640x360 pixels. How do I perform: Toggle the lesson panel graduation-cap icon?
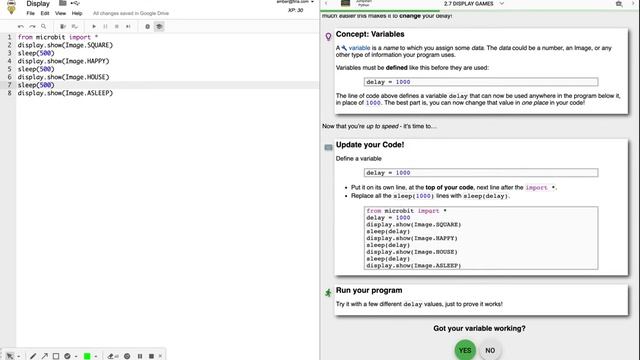click(x=159, y=27)
